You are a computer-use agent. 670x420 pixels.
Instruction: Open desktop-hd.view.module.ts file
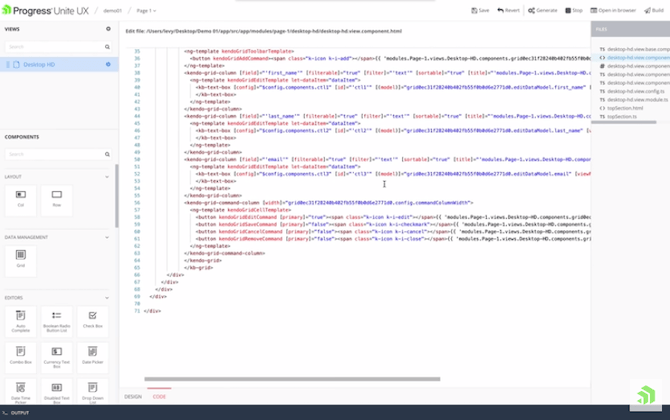634,100
